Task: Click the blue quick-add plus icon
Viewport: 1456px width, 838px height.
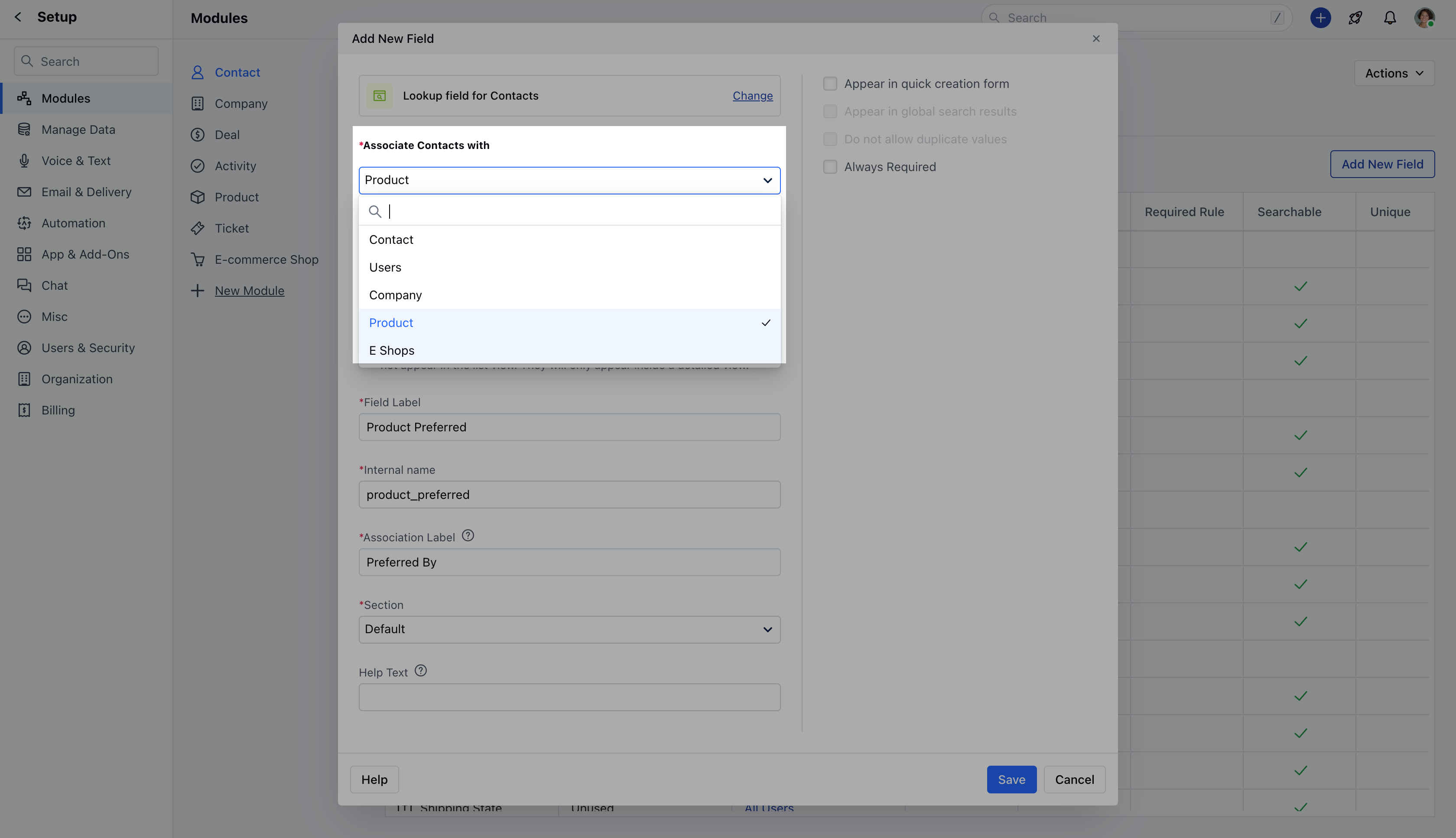Action: (x=1320, y=18)
